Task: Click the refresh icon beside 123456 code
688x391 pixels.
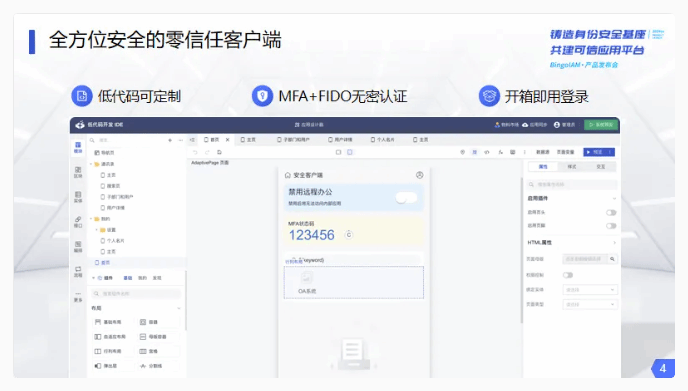Action: (x=349, y=235)
